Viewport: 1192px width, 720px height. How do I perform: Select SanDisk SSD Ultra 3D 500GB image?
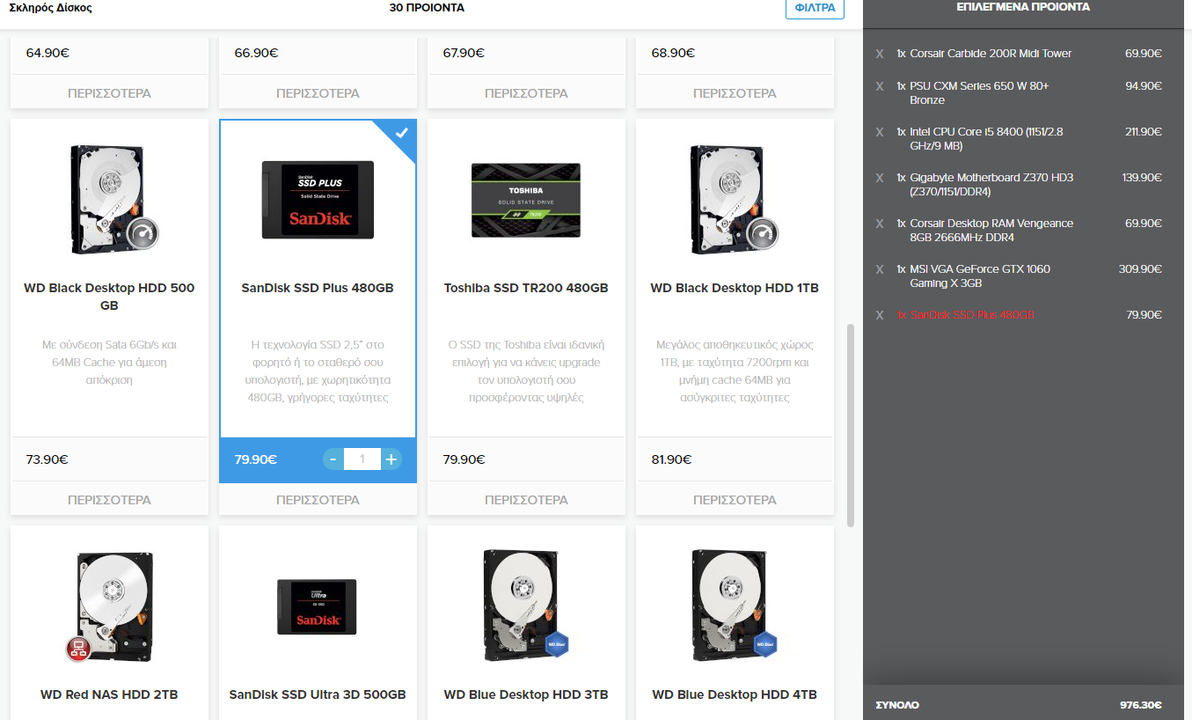pos(317,607)
